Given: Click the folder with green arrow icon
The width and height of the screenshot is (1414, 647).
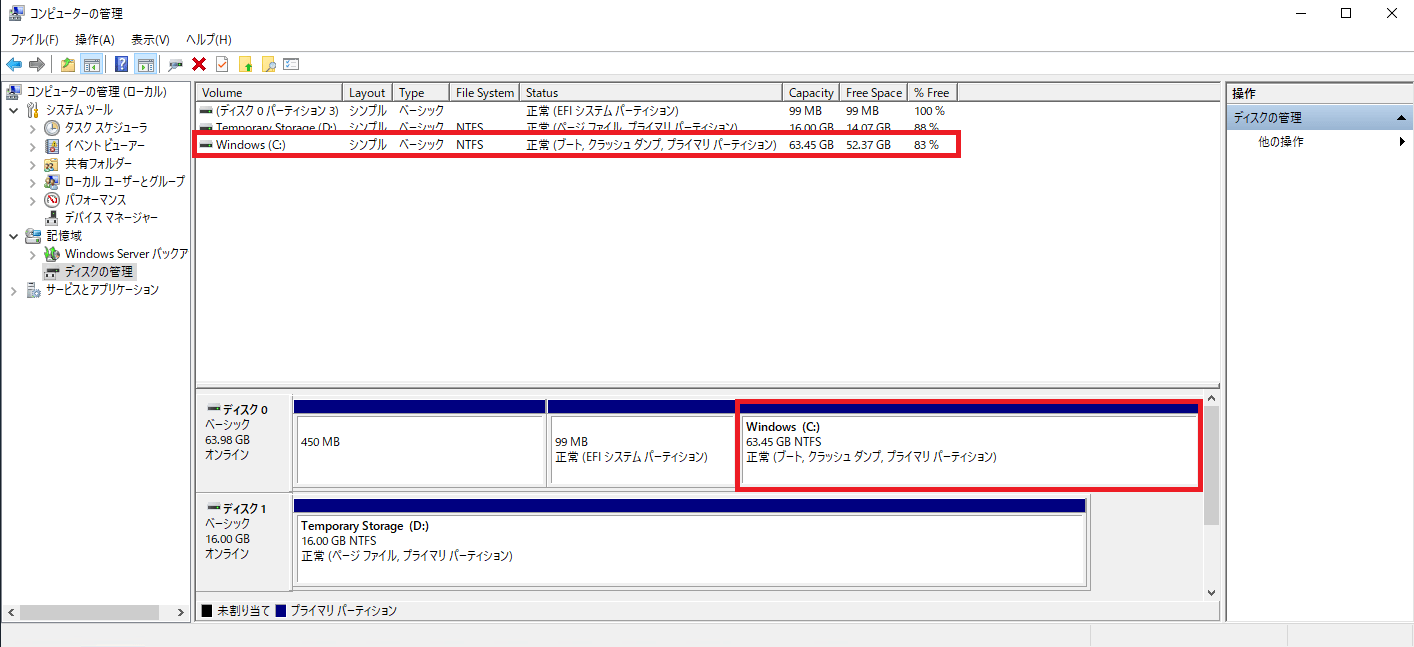Looking at the screenshot, I should (x=245, y=64).
